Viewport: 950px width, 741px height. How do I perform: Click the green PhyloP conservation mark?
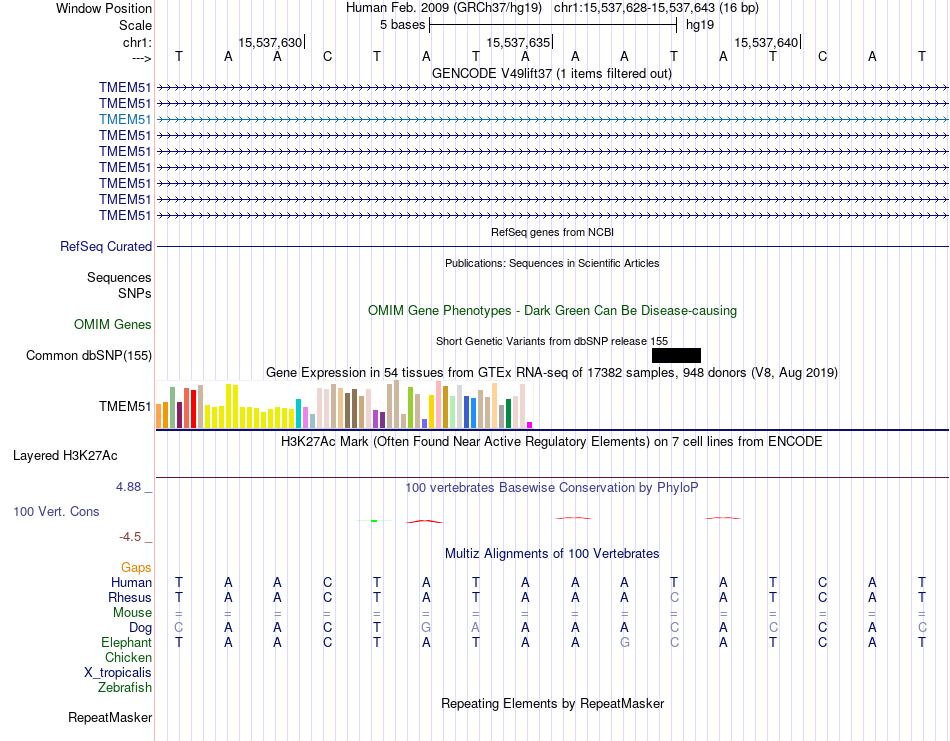tap(374, 520)
